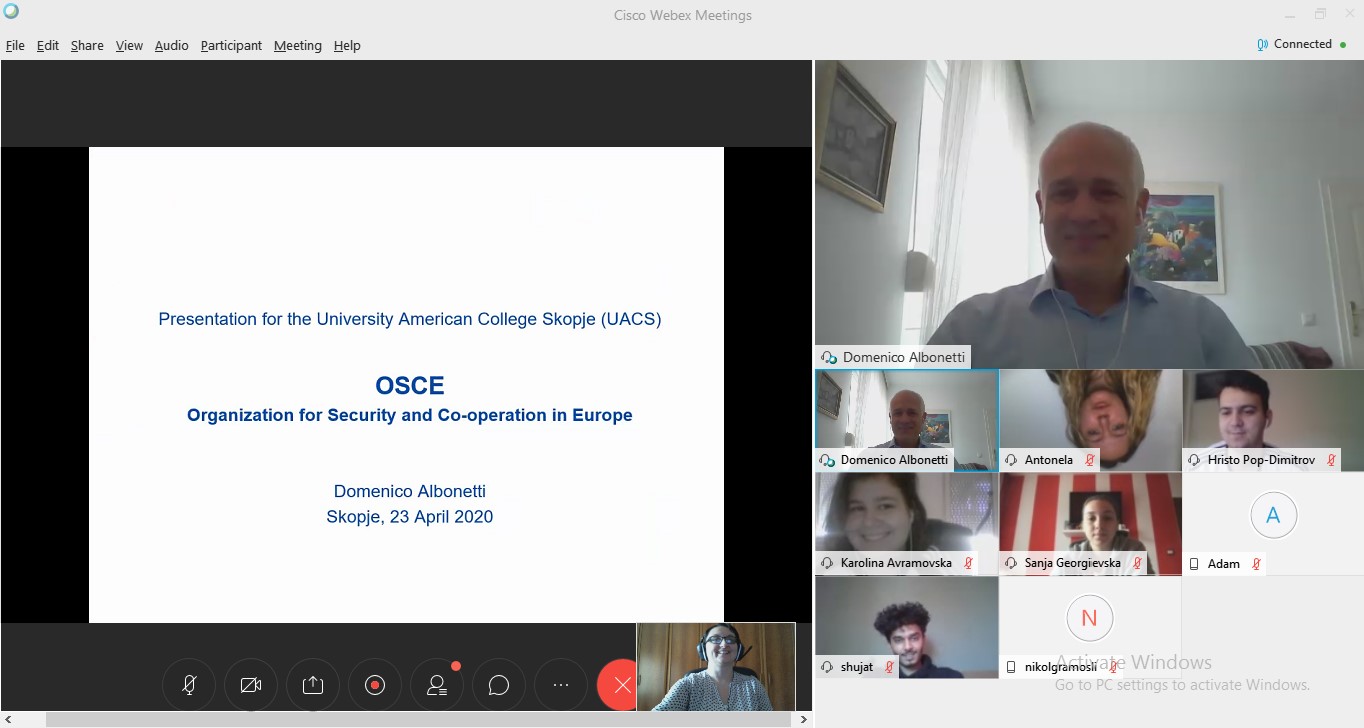Viewport: 1364px width, 728px height.
Task: Select Karolina Avramovska video thumbnail
Action: pyautogui.click(x=906, y=523)
